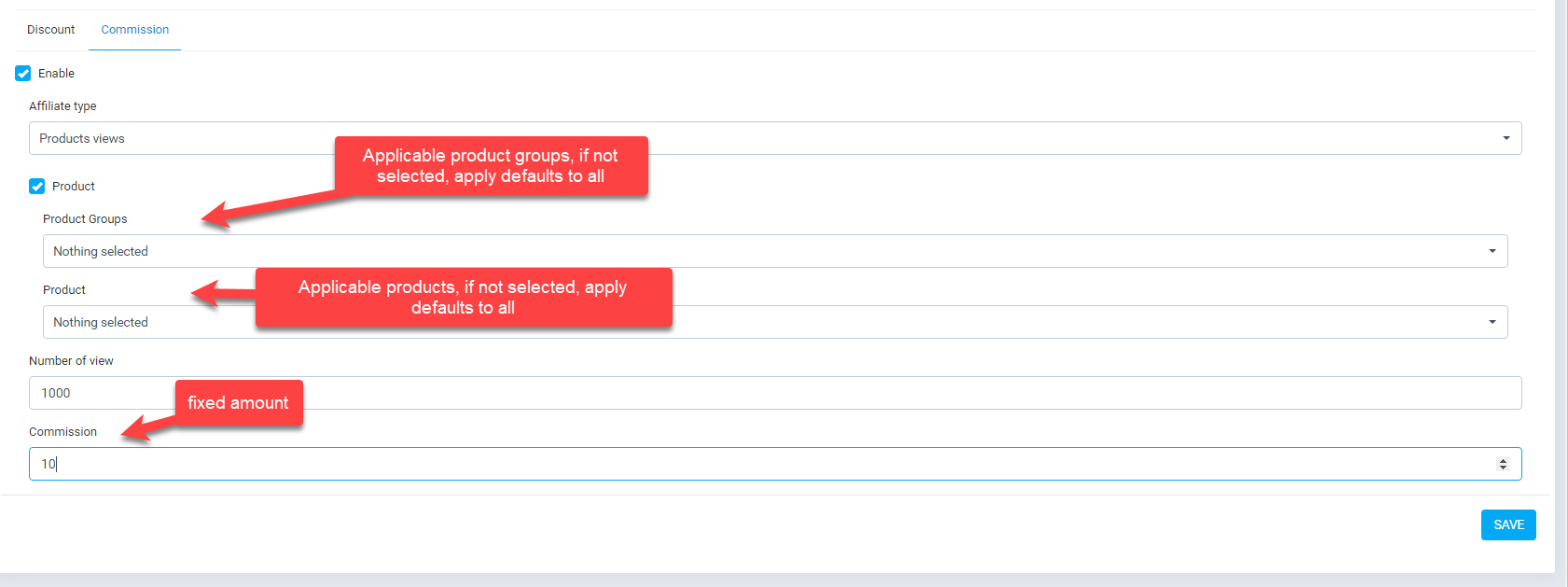Click the 'Number of view' label

[x=71, y=361]
